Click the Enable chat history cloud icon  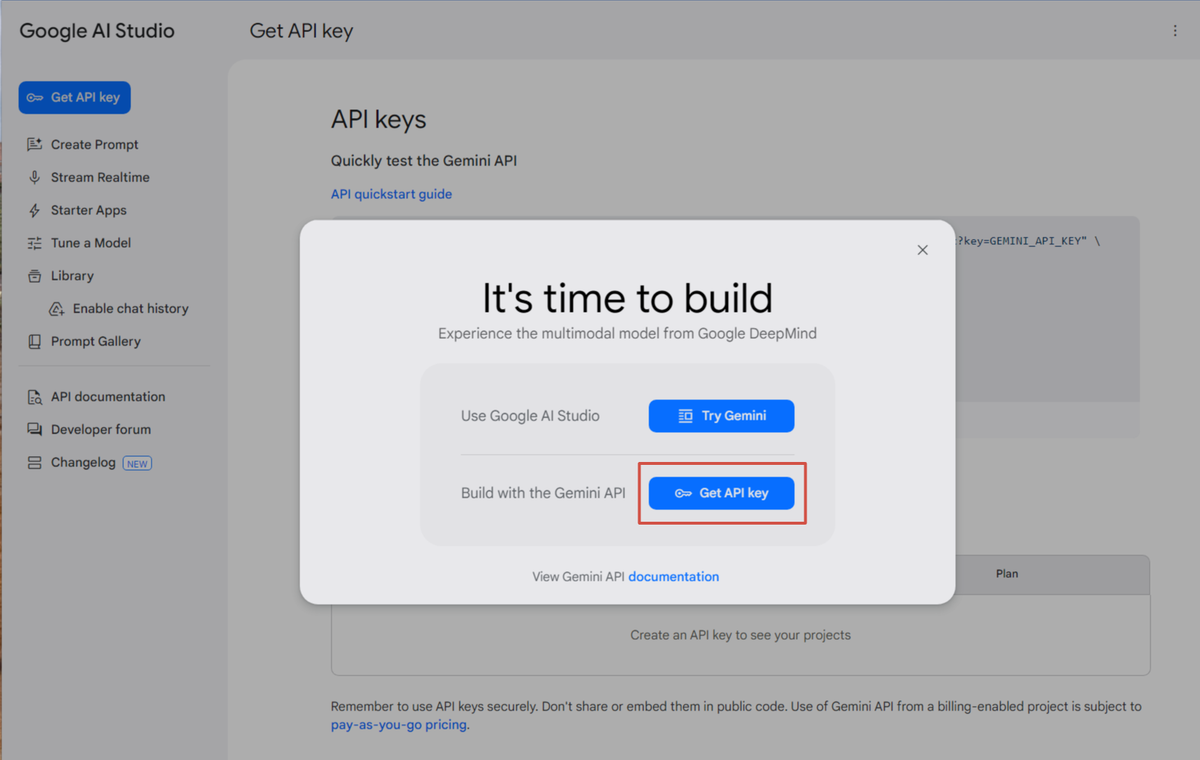(x=57, y=309)
